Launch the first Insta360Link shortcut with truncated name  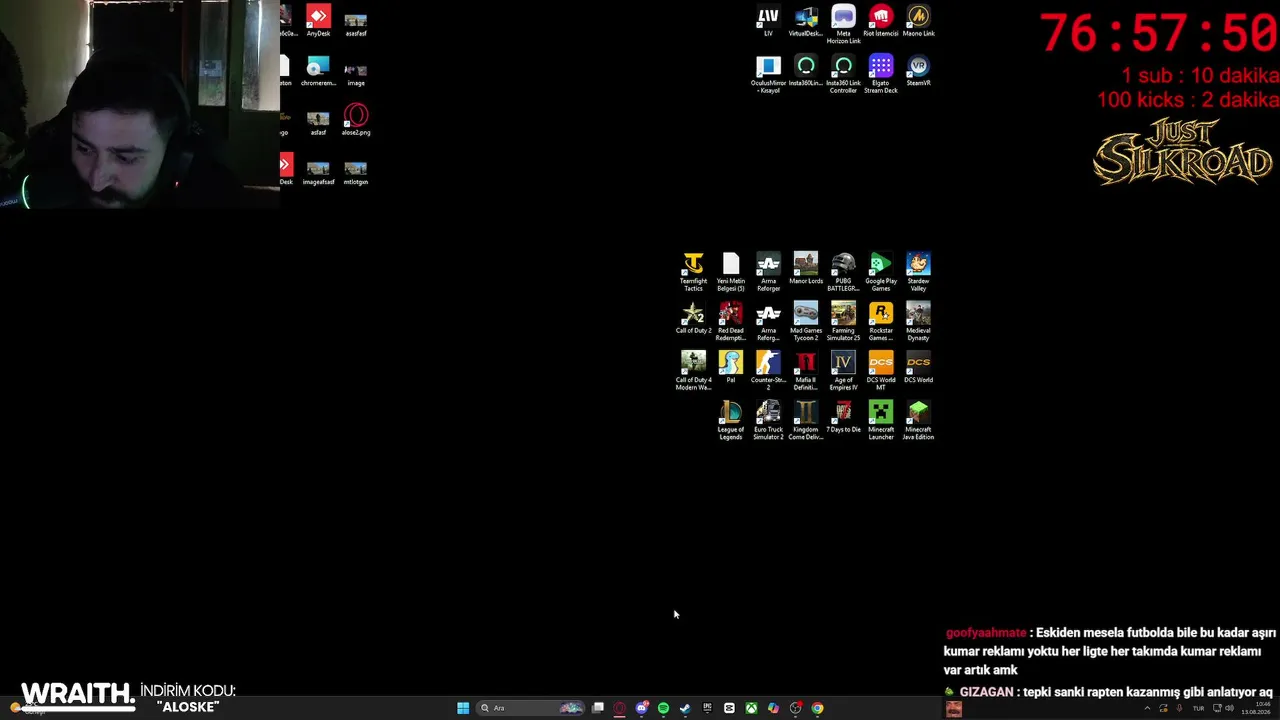click(806, 71)
